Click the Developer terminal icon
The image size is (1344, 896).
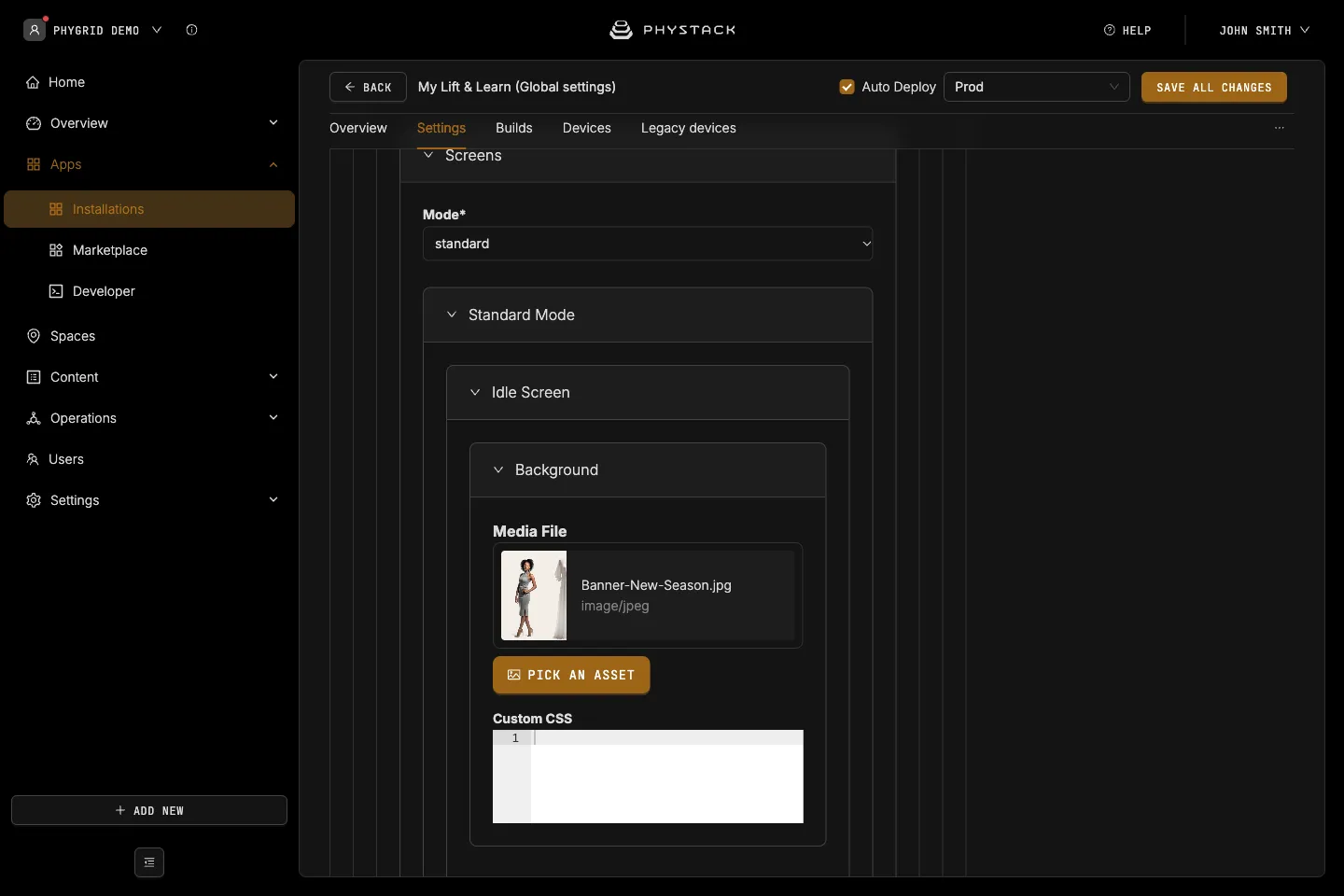[56, 291]
